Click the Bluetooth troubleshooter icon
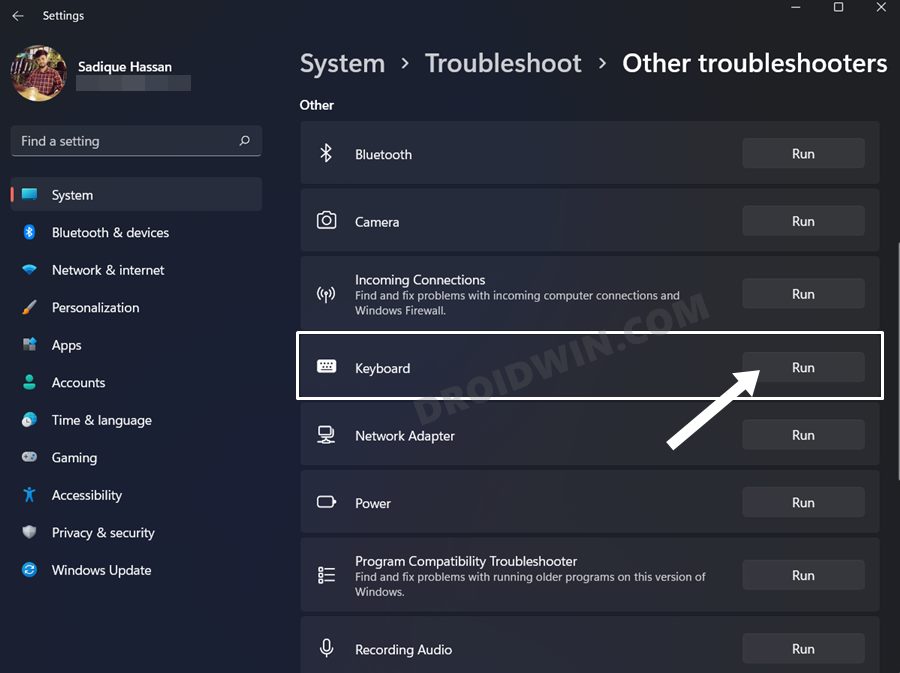900x673 pixels. click(x=325, y=153)
